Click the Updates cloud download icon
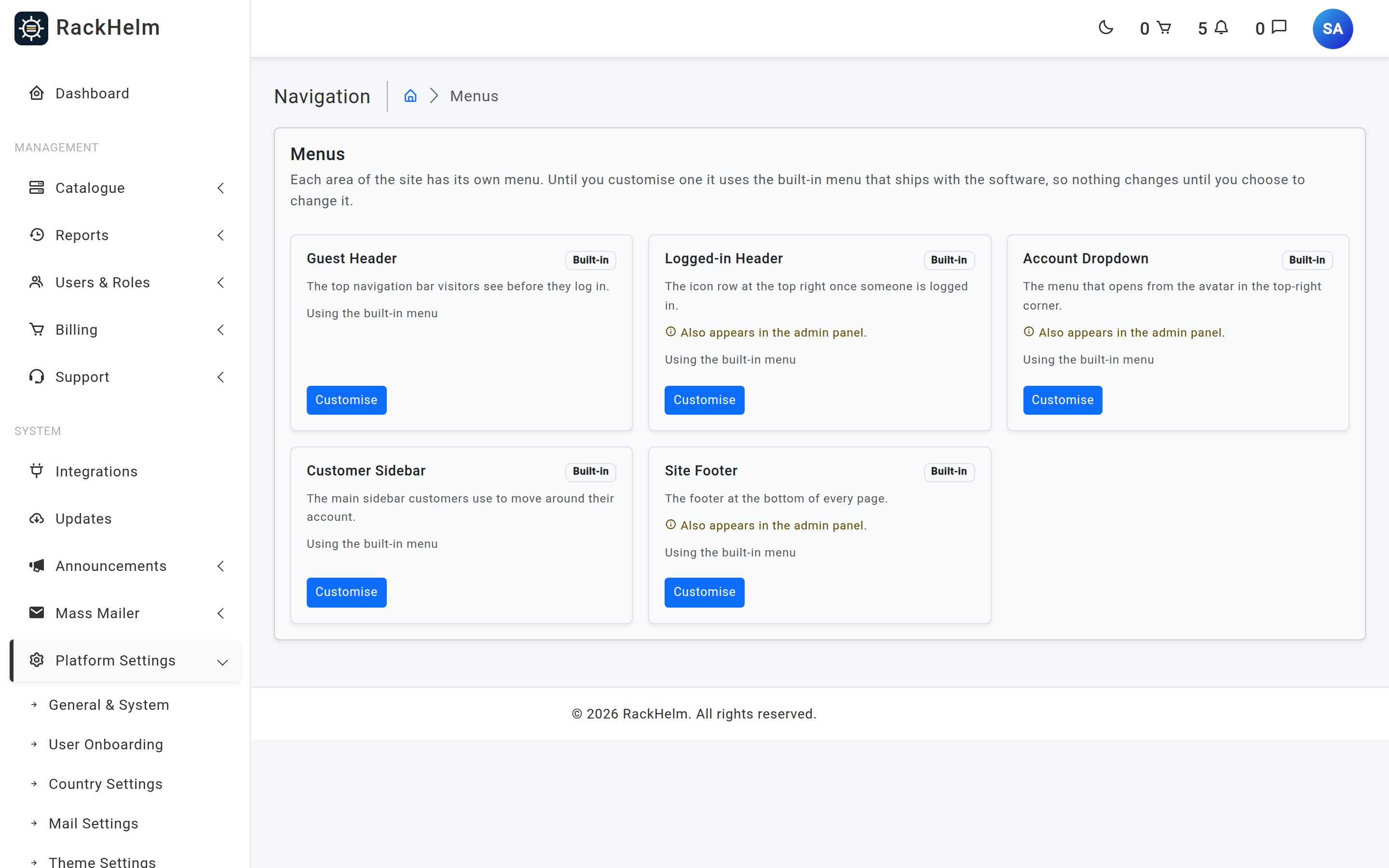 click(x=37, y=518)
